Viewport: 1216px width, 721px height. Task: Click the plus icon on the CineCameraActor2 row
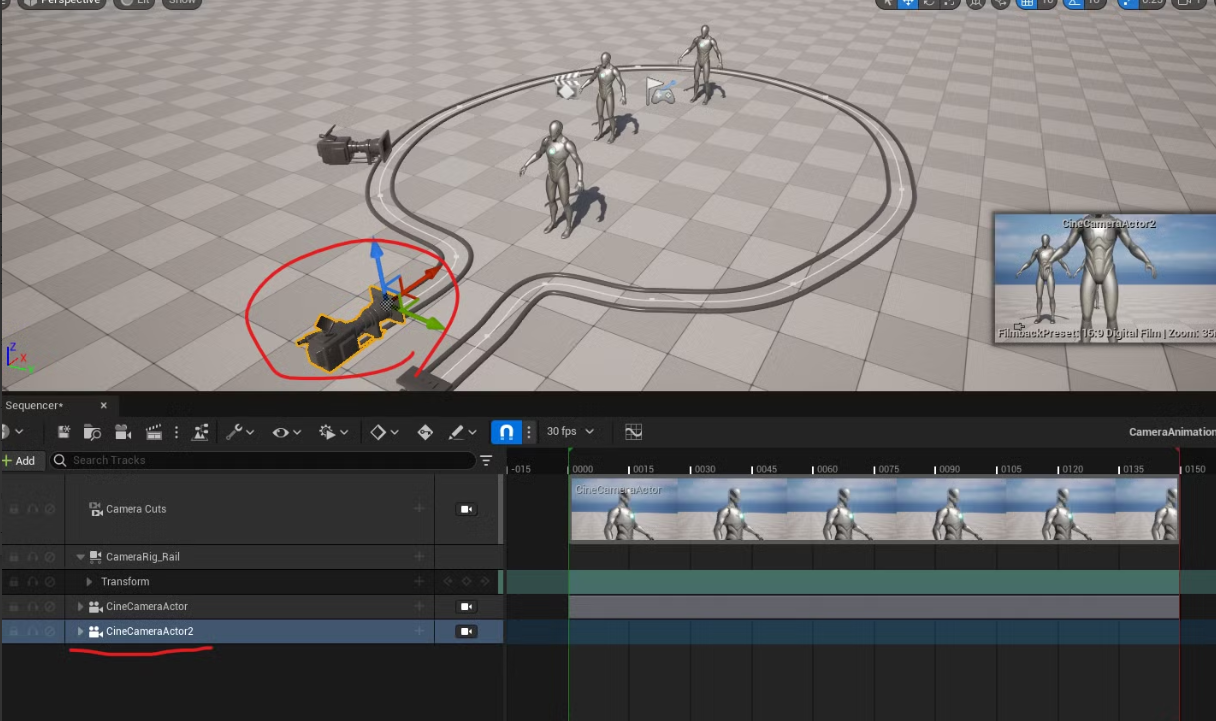[x=419, y=632]
